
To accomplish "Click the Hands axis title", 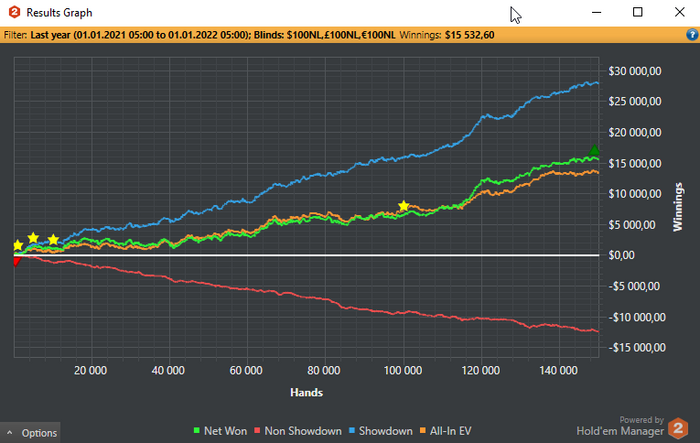I will tap(306, 392).
